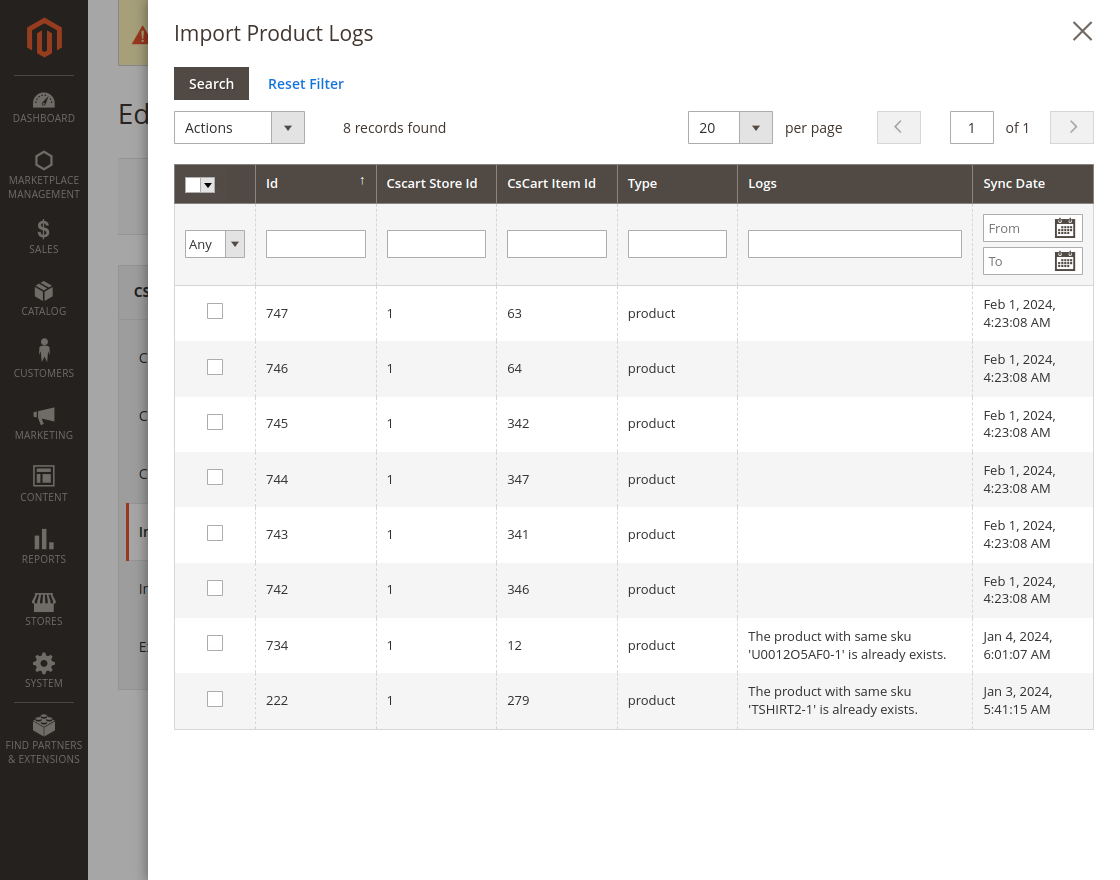Expand the Actions dropdown
The width and height of the screenshot is (1120, 880).
[239, 128]
